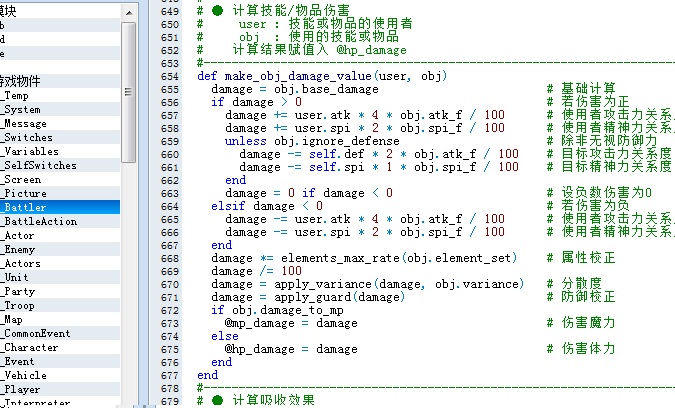Select the _Message script entry
The width and height of the screenshot is (675, 408).
[60, 124]
